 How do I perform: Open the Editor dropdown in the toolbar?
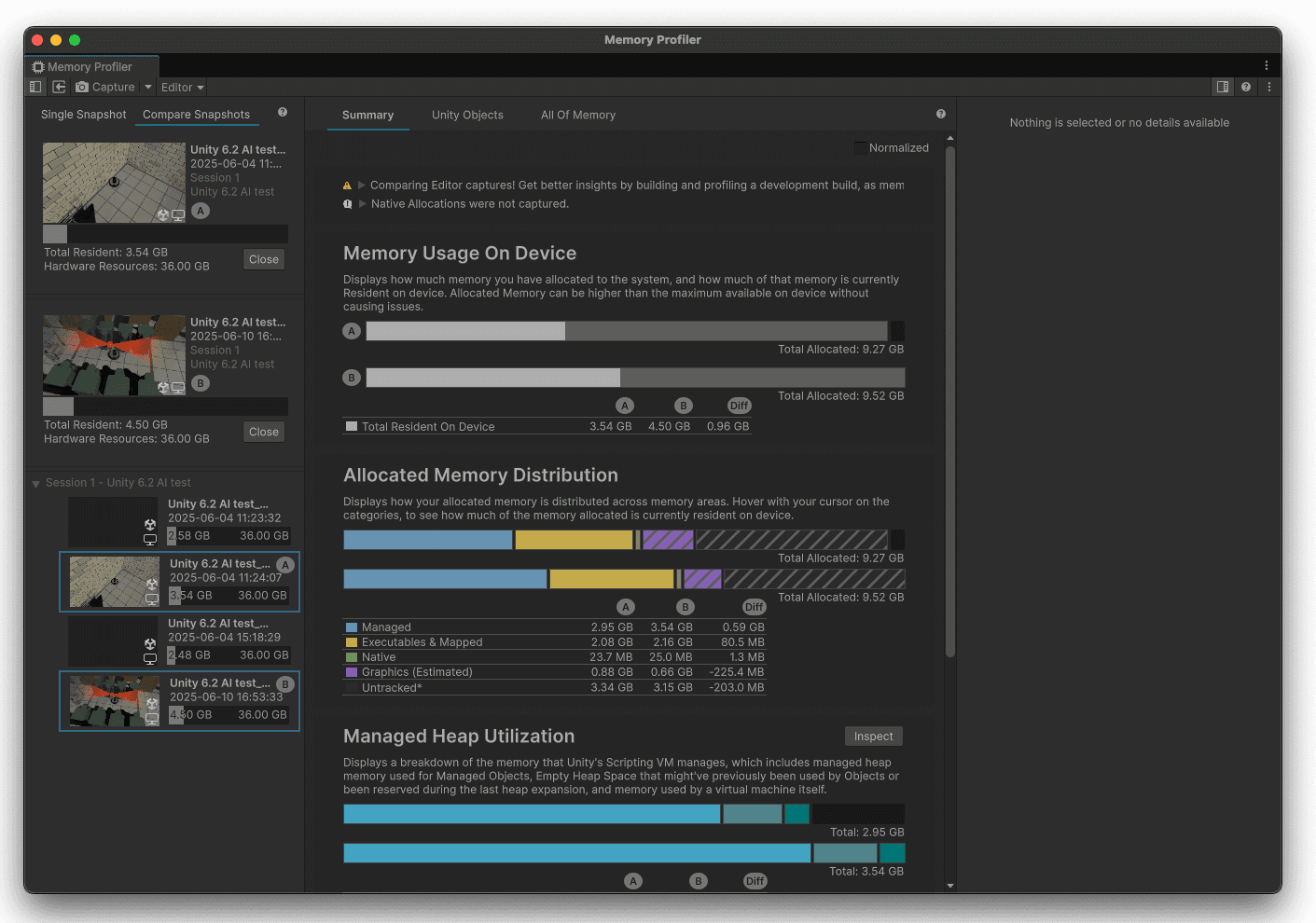pos(180,87)
